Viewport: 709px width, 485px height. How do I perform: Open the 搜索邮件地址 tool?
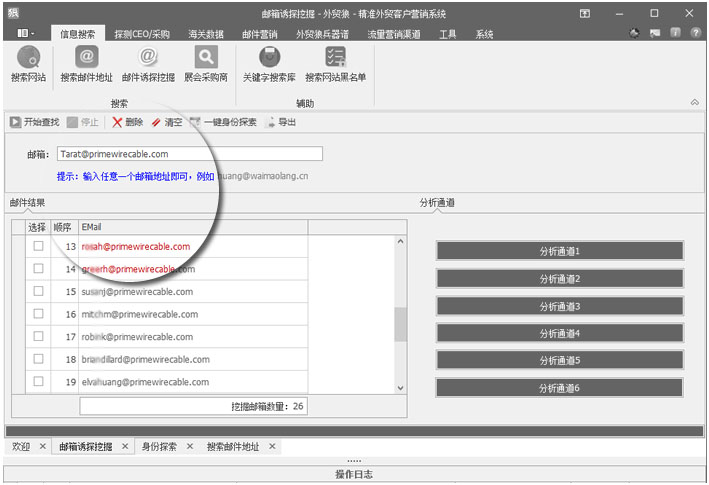[86, 59]
